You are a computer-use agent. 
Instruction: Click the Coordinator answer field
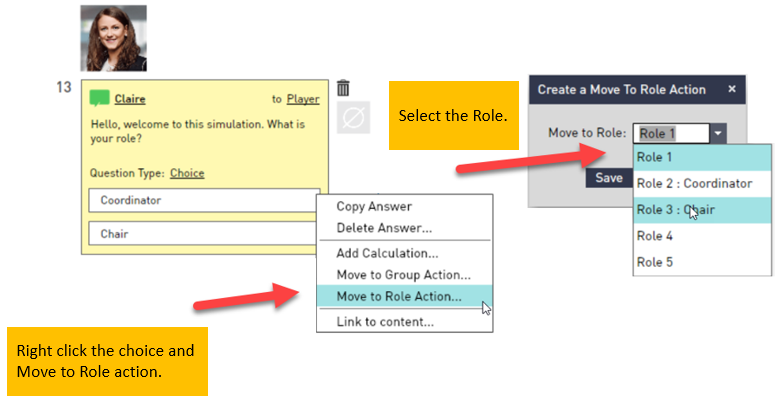(x=204, y=200)
